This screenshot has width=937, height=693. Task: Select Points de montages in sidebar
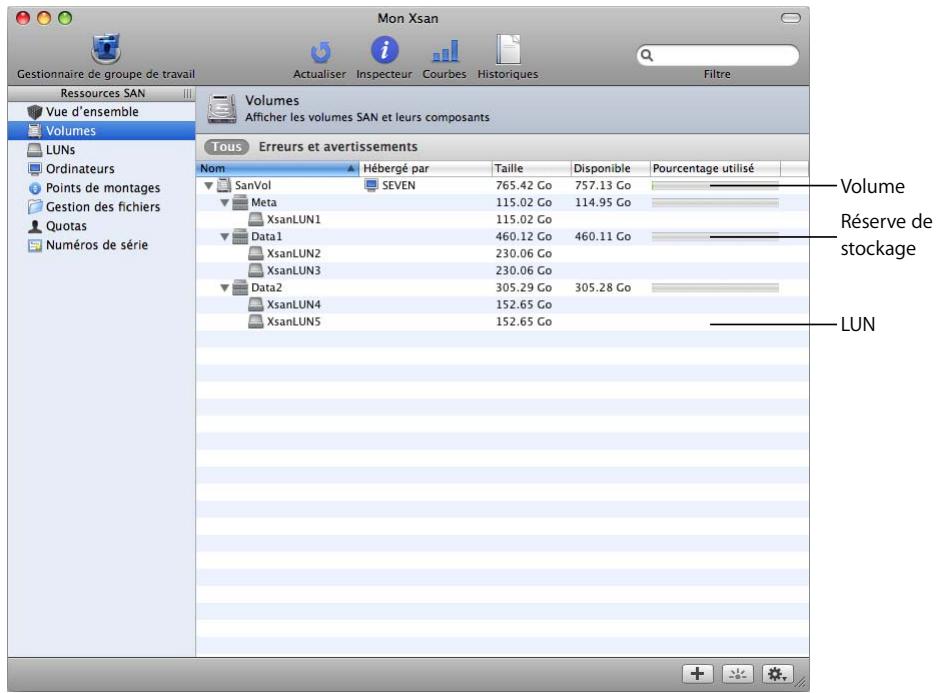click(94, 188)
